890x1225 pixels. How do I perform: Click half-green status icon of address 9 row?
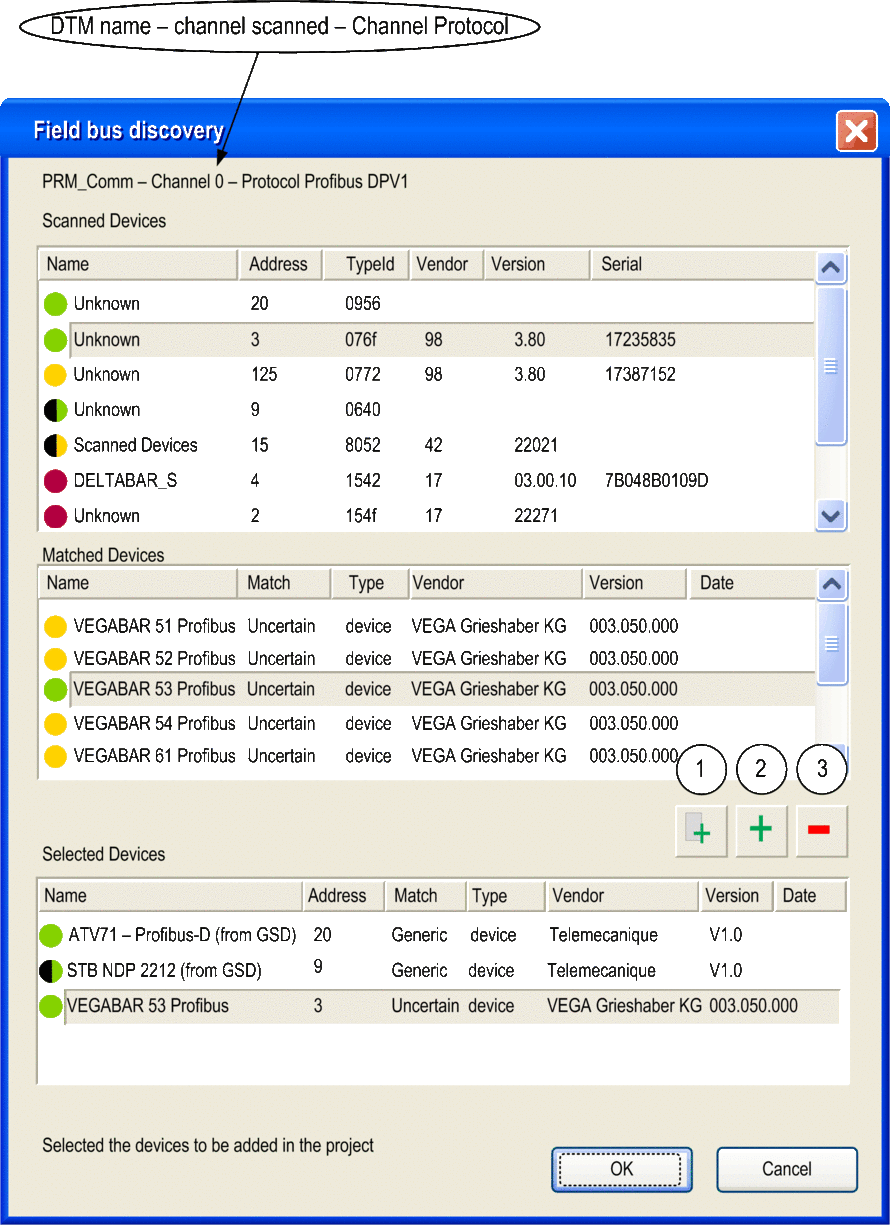55,410
